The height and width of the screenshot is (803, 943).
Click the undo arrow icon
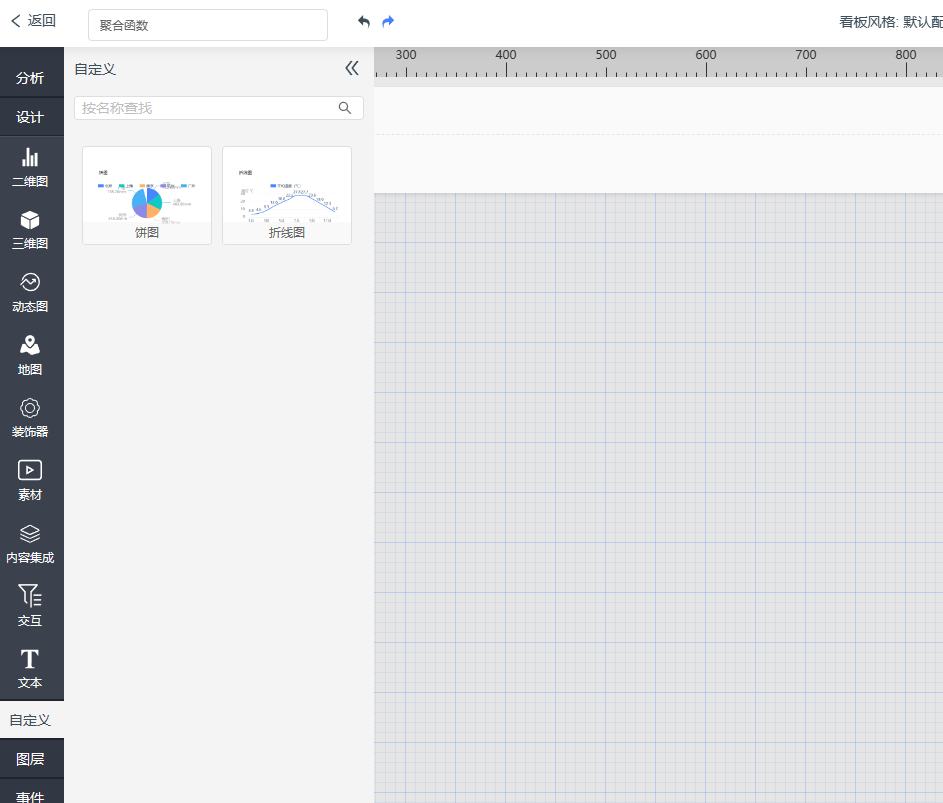click(364, 21)
